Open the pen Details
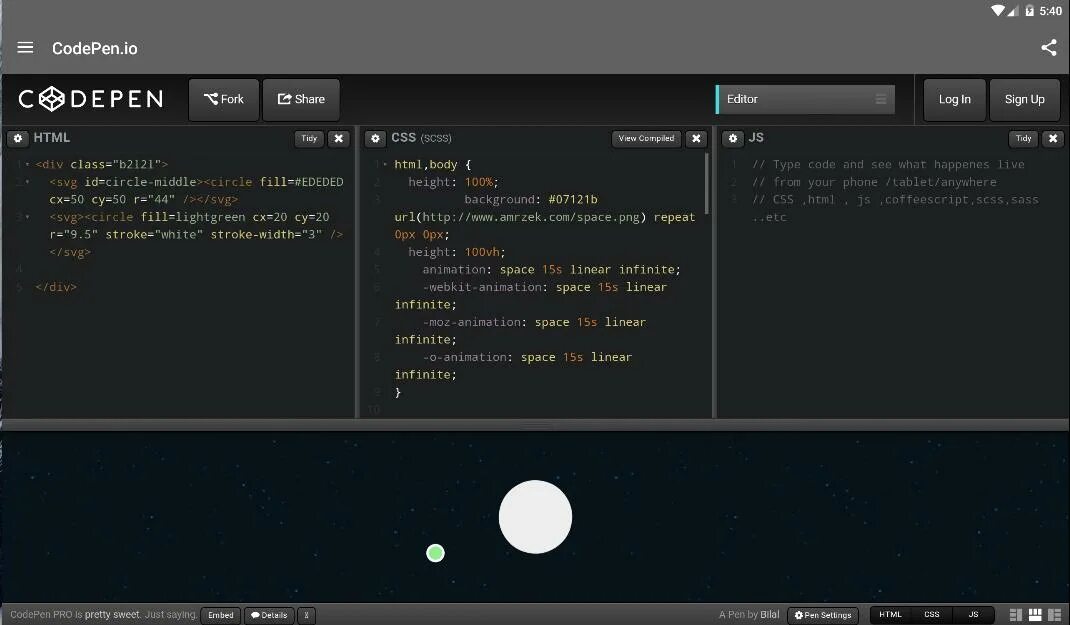This screenshot has width=1070, height=625. 270,615
